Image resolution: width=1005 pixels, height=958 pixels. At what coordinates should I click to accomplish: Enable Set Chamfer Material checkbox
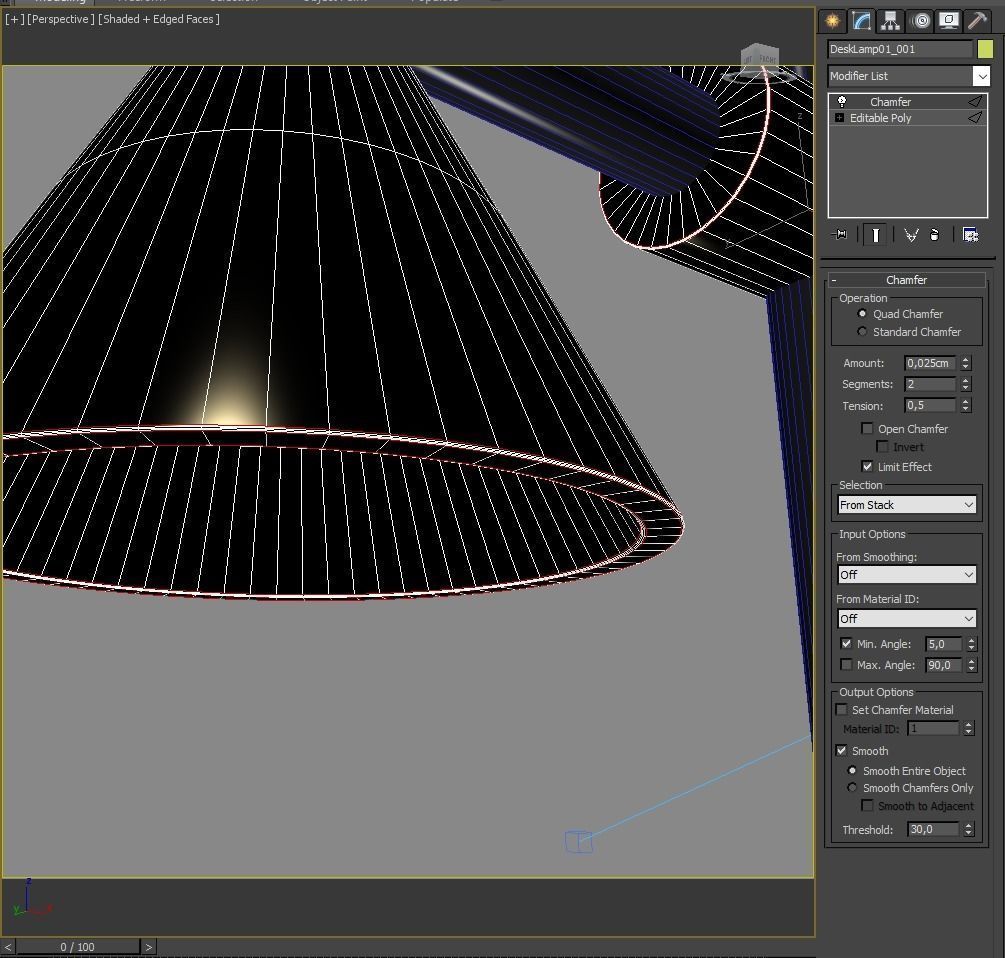coord(842,709)
